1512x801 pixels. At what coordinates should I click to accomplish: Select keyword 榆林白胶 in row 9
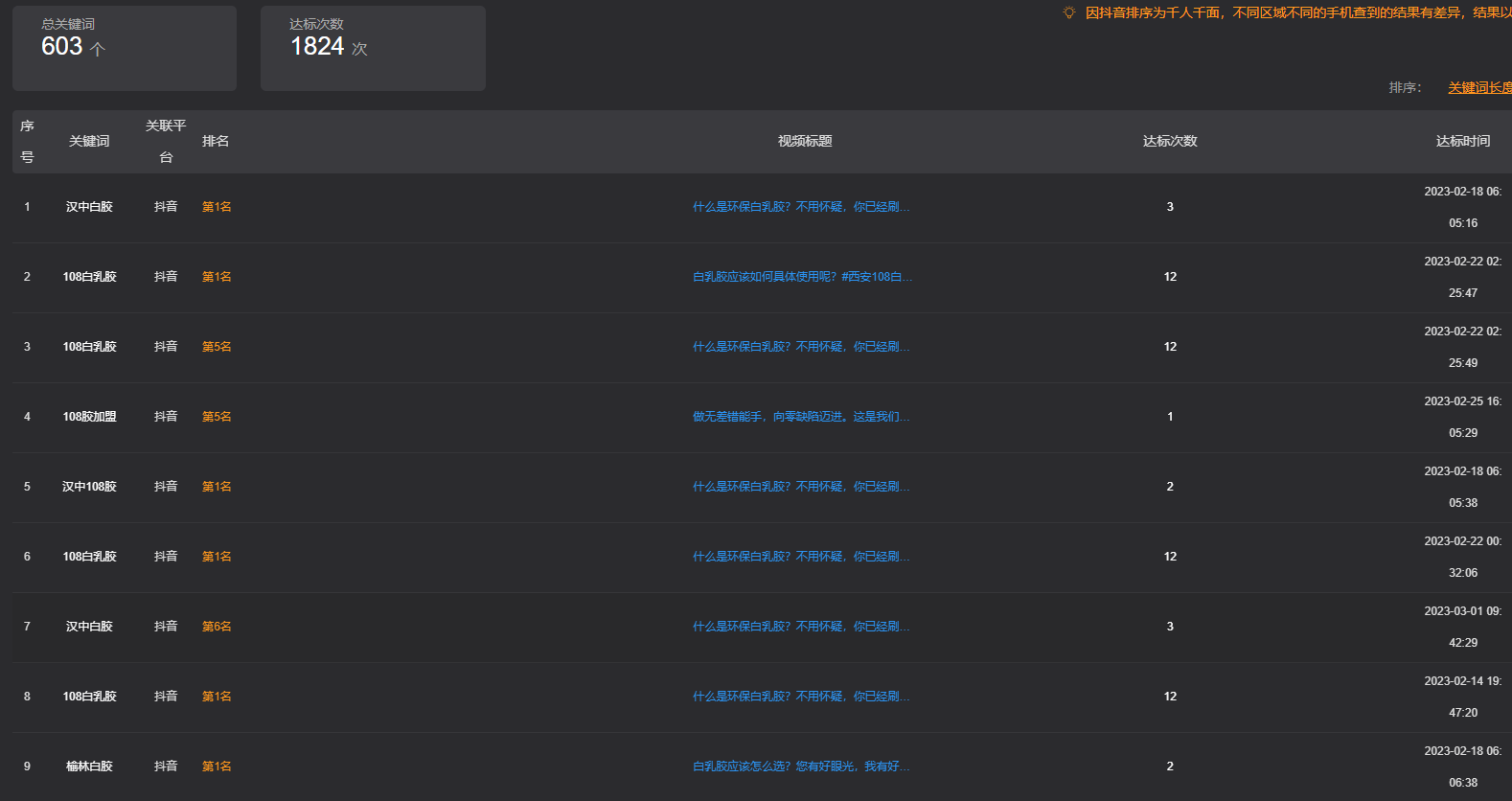tap(89, 767)
